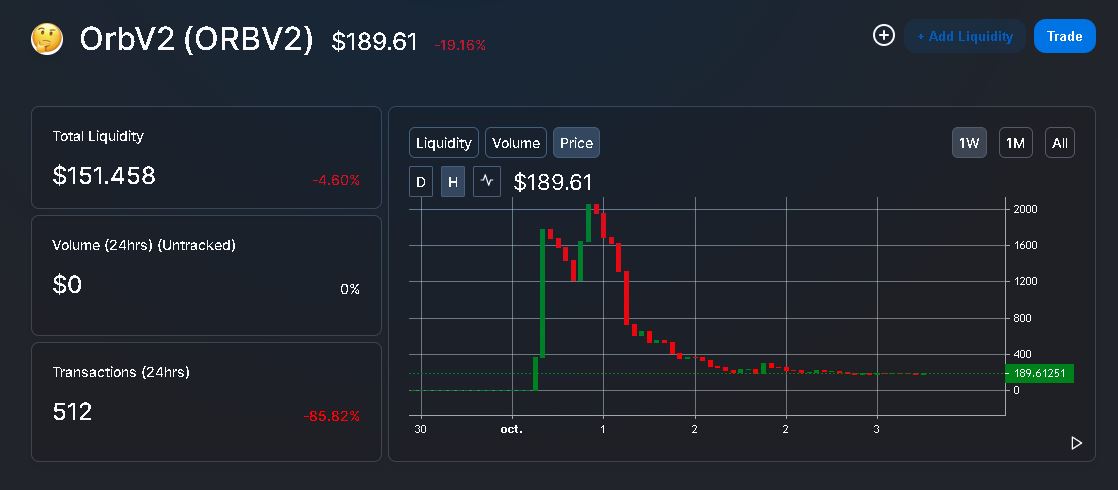The height and width of the screenshot is (490, 1118).
Task: Click Total Liquidity value $151.458
Action: pos(104,175)
